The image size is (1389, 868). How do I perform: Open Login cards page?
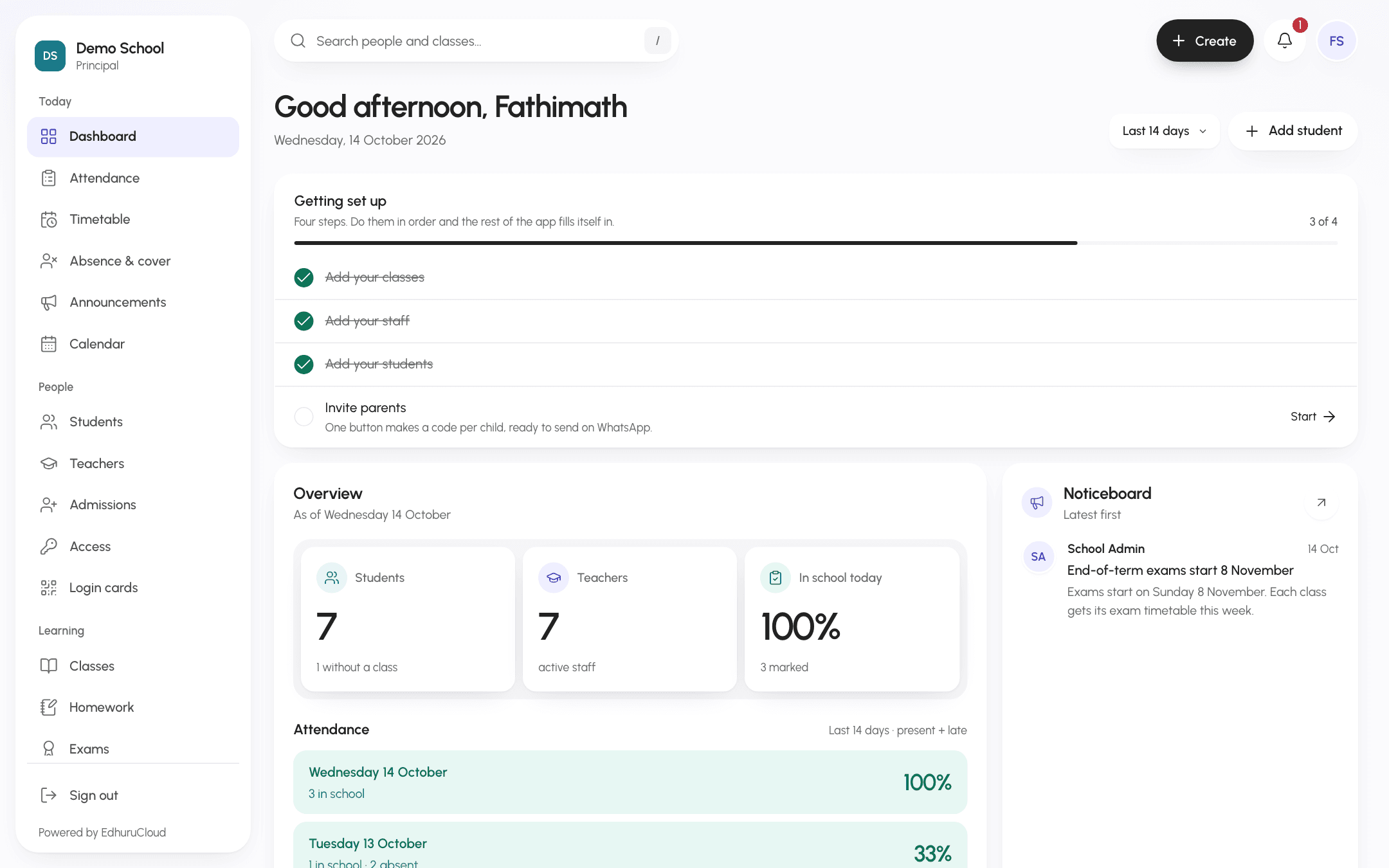tap(133, 588)
